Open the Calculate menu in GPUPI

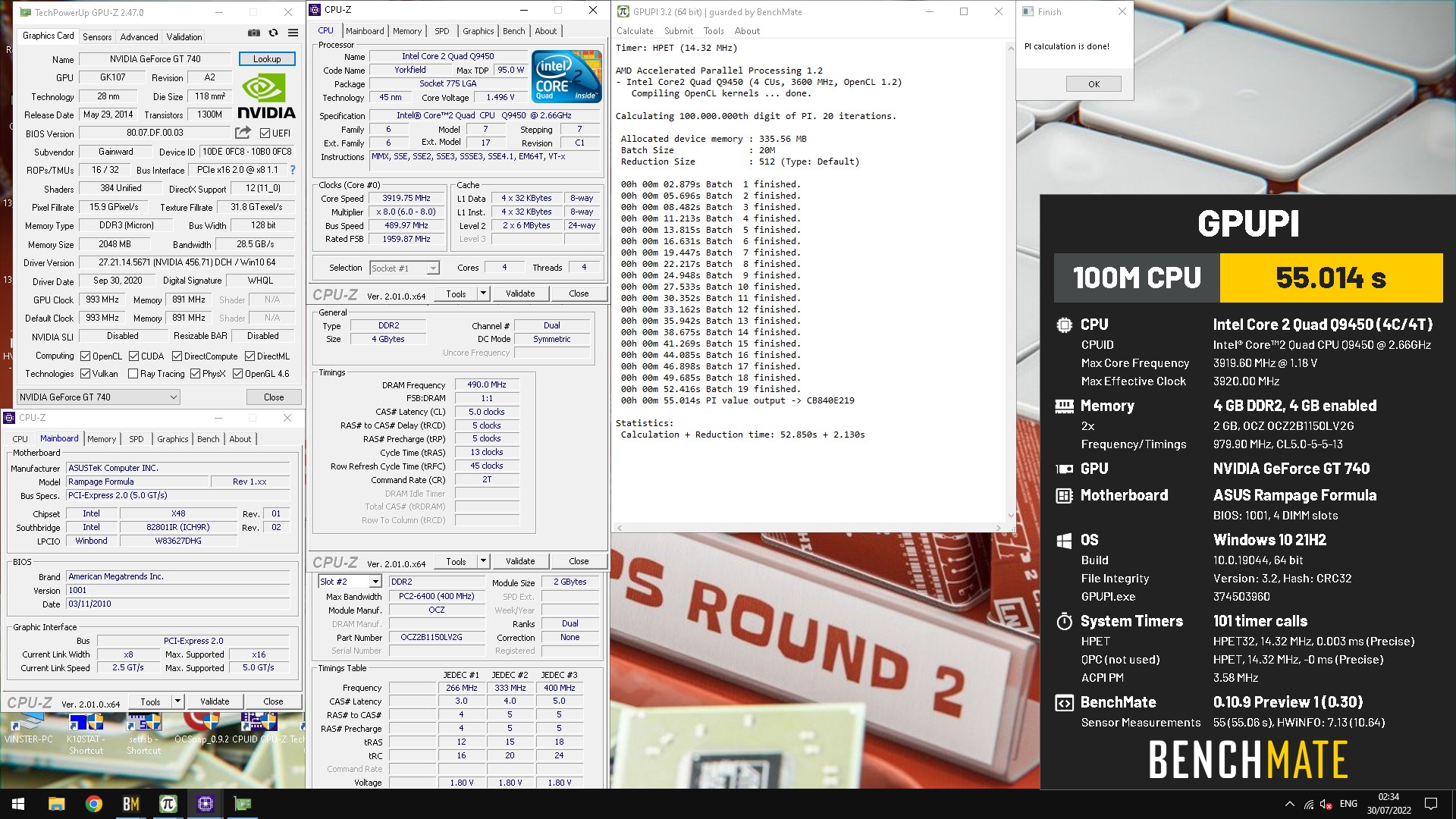coord(635,31)
